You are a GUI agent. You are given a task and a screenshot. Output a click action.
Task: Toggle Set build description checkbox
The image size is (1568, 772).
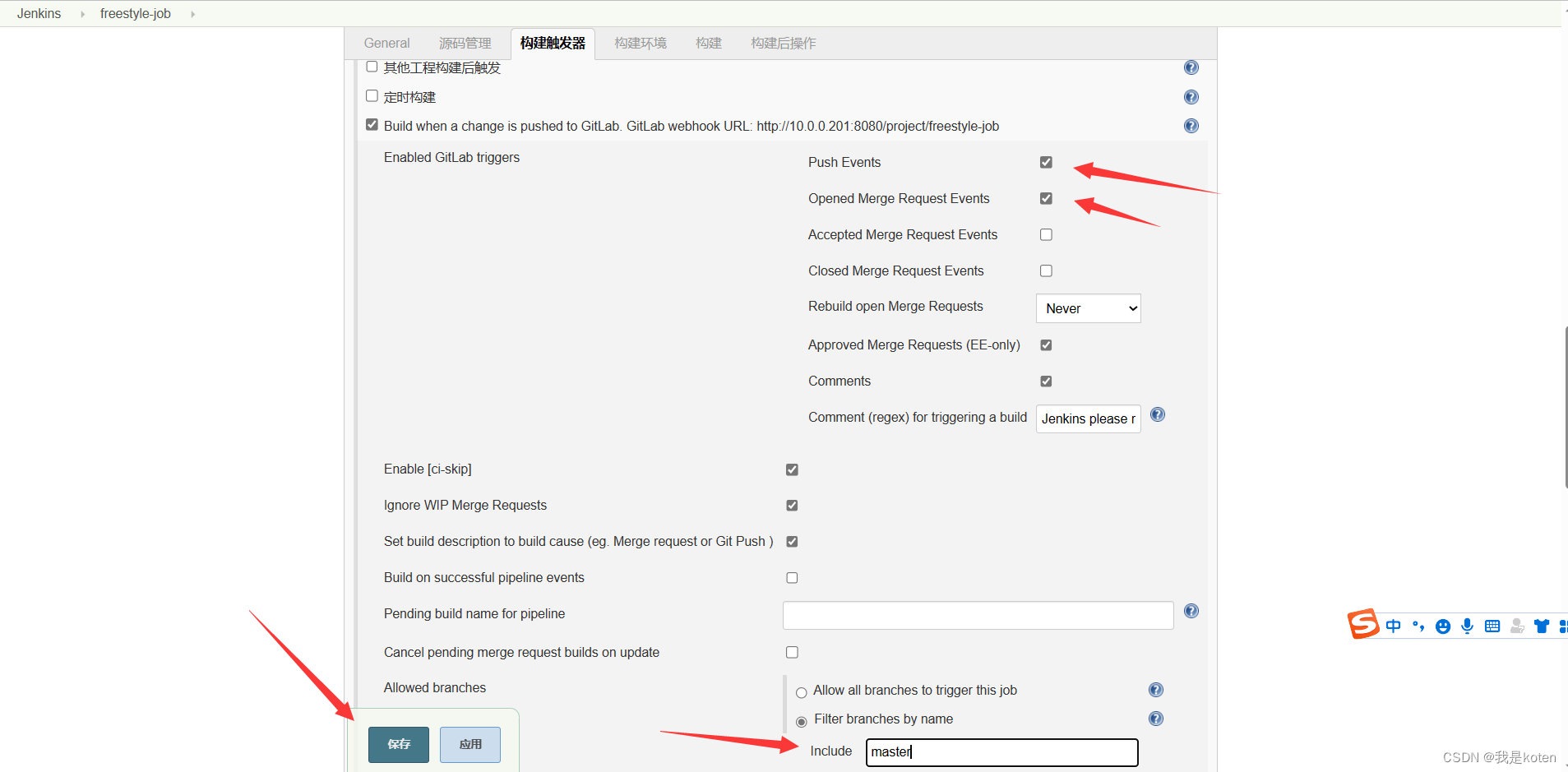tap(792, 542)
